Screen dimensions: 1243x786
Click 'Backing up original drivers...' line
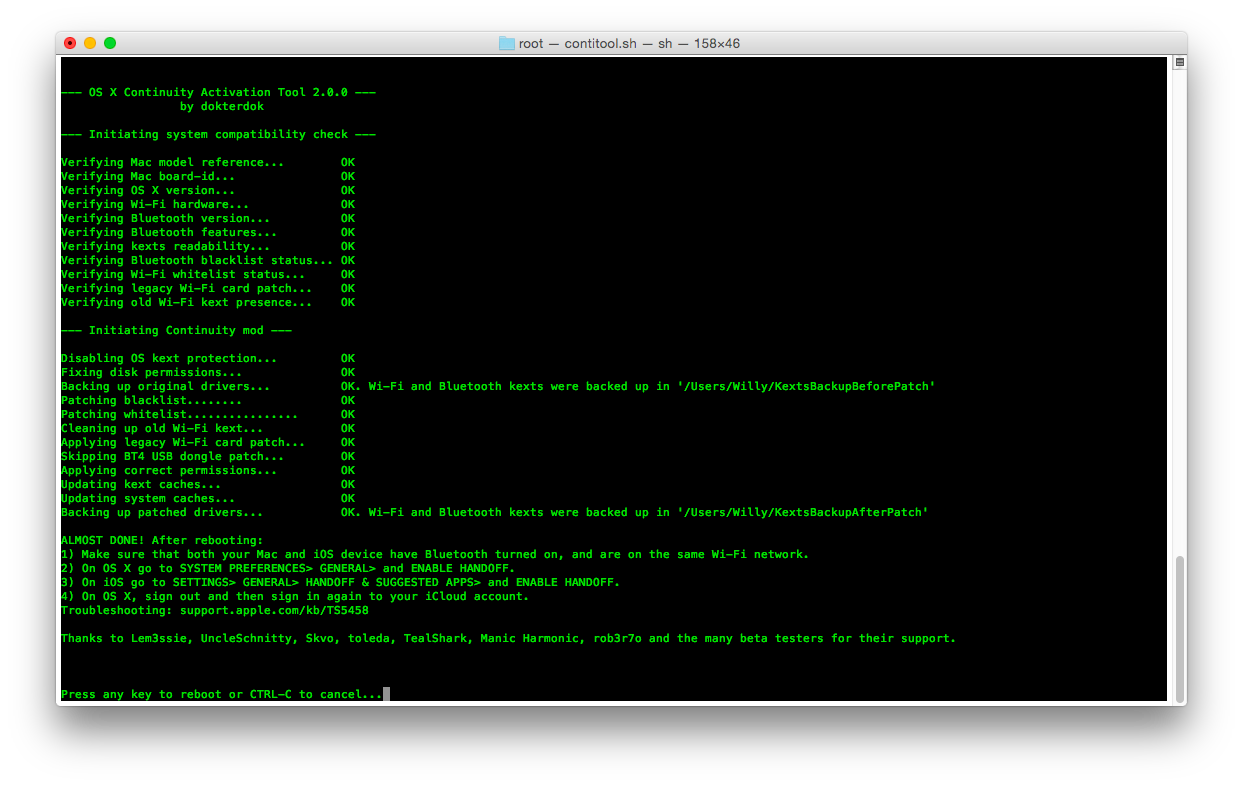498,386
